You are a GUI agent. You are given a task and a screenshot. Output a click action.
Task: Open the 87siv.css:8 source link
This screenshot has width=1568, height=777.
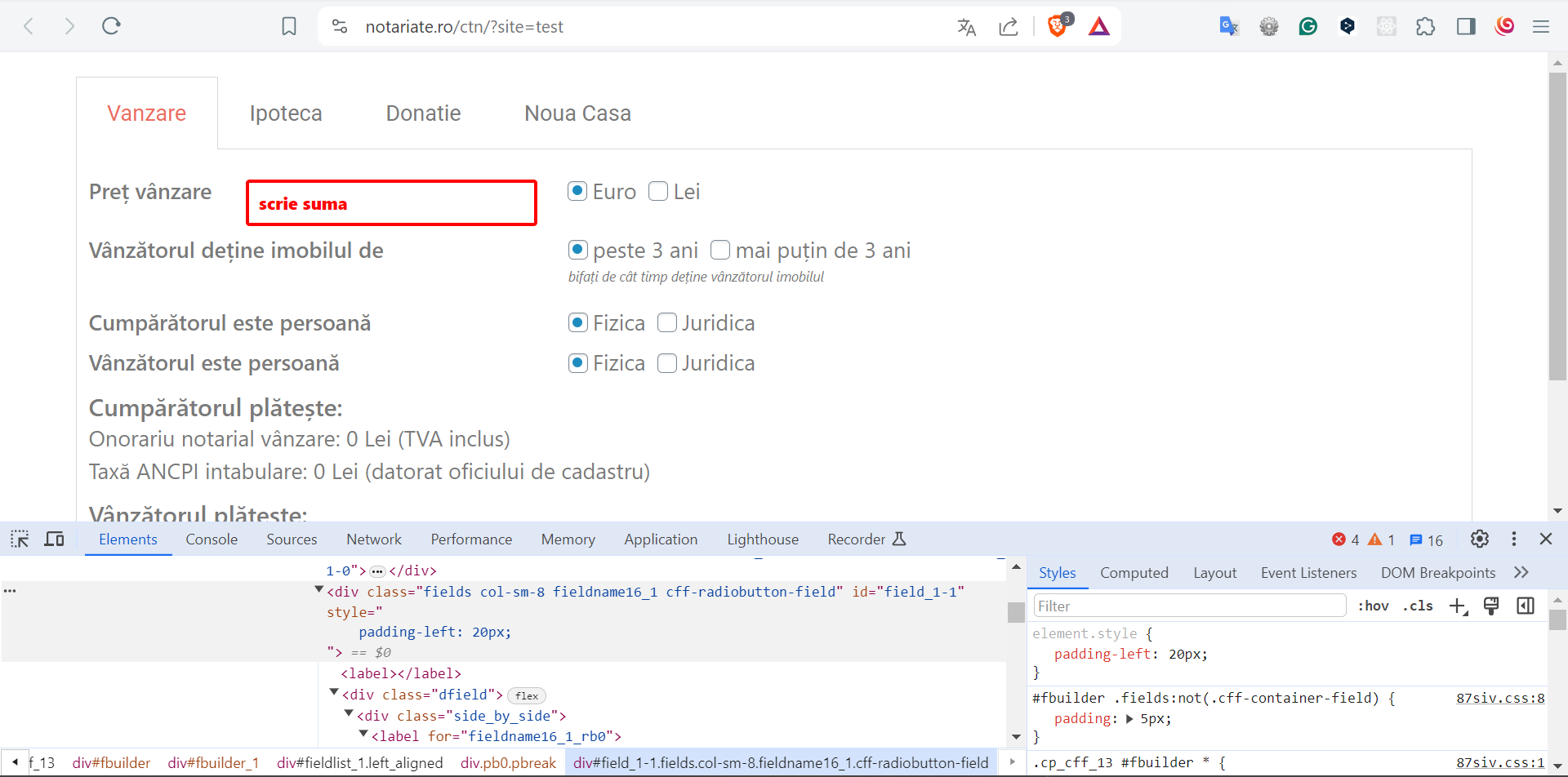pos(1500,699)
